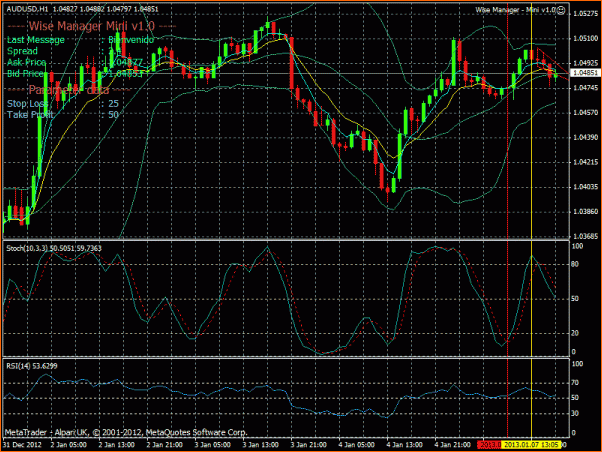The image size is (602, 452).
Task: Click the 'Bid Price' label
Action: [25, 73]
